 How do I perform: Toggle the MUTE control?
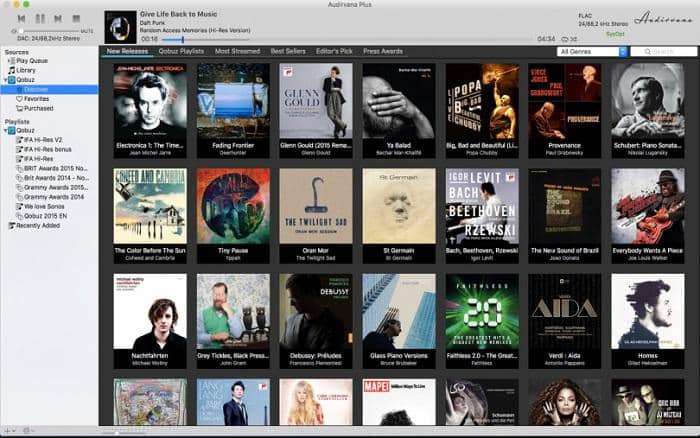pyautogui.click(x=87, y=31)
